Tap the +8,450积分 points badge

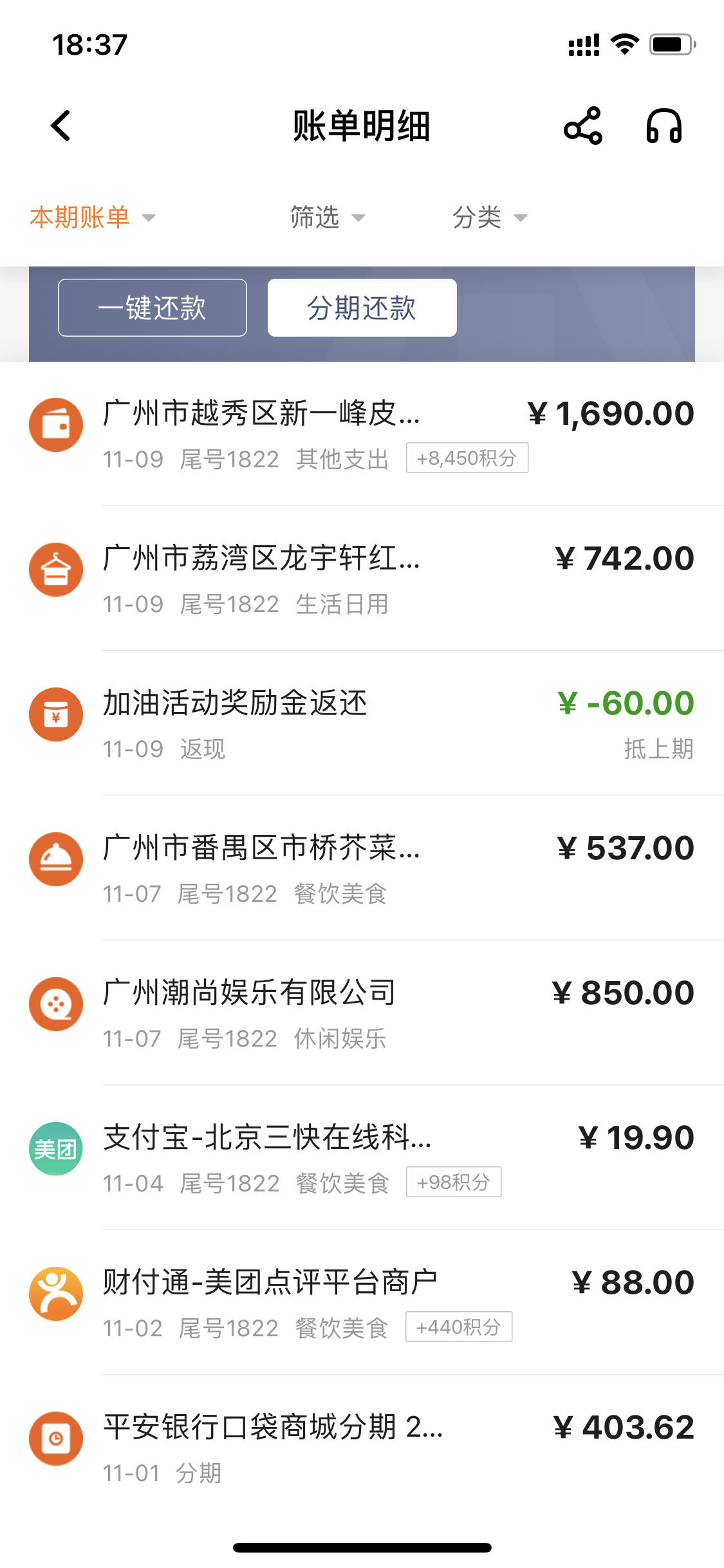(x=467, y=458)
